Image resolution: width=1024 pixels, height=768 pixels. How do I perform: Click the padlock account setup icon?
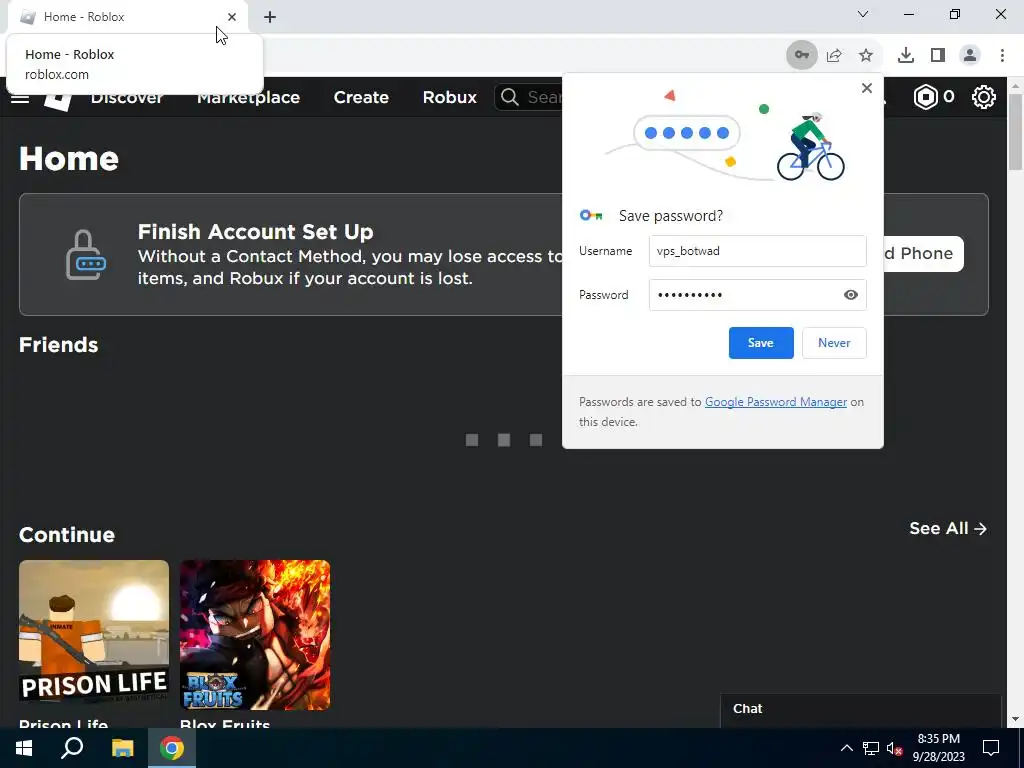point(86,255)
